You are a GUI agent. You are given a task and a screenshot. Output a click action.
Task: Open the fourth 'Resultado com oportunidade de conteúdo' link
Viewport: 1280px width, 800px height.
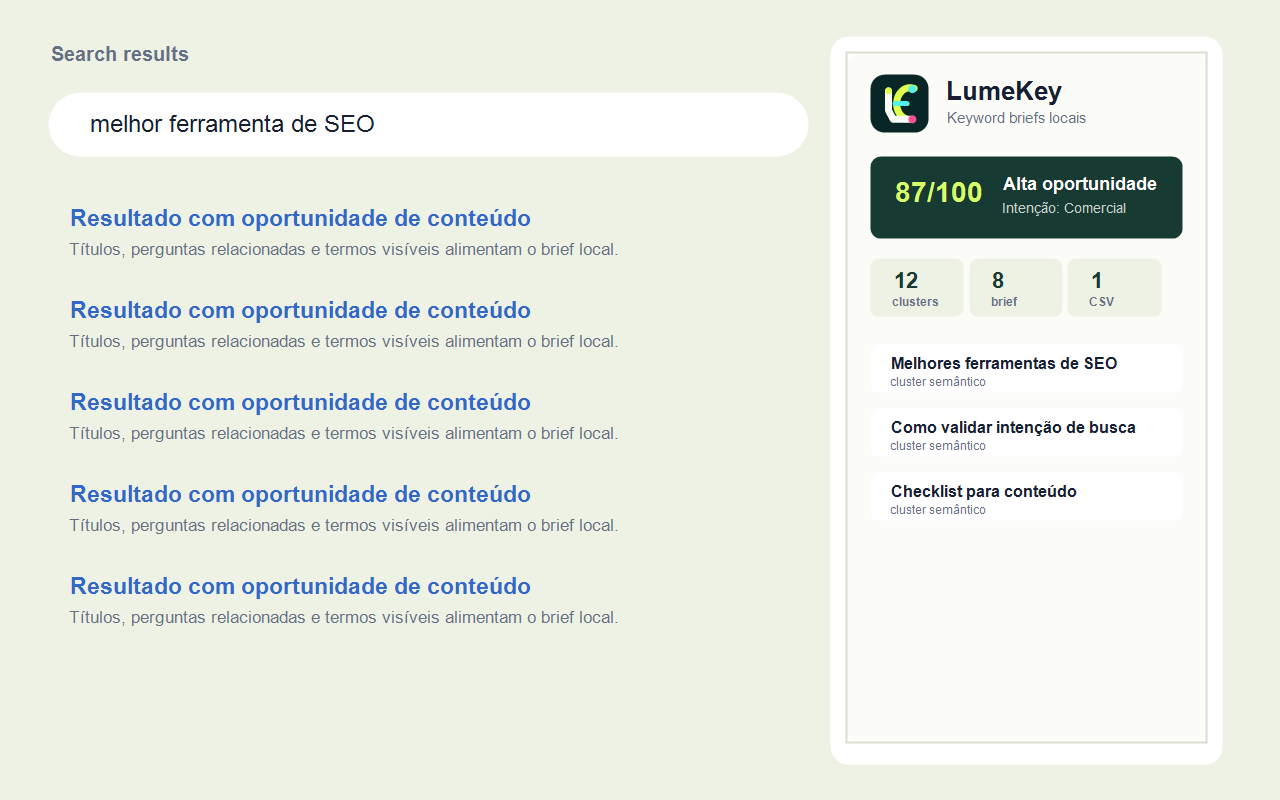coord(300,494)
